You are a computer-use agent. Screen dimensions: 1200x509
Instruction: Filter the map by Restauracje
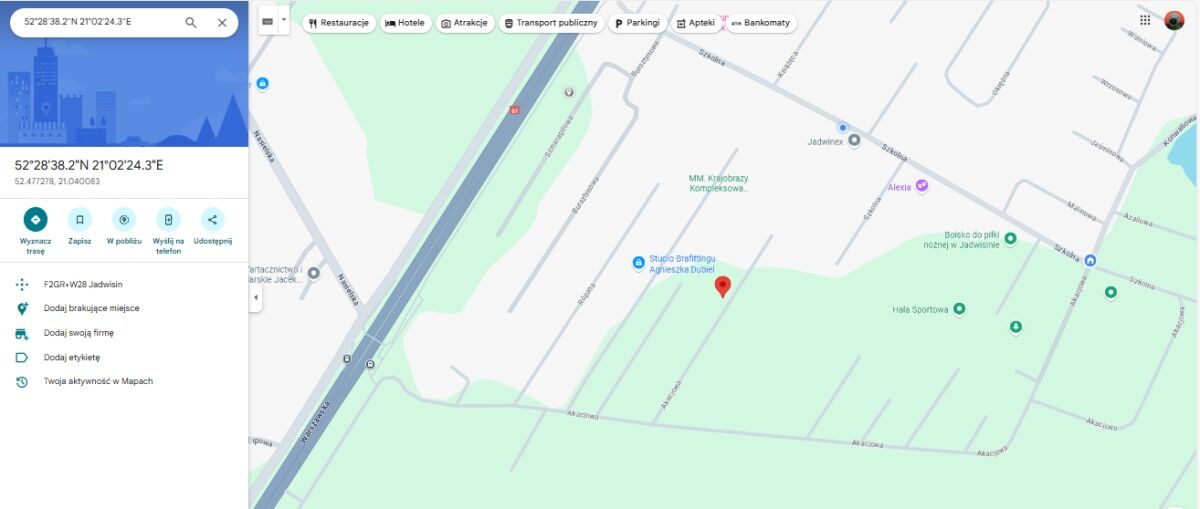339,23
